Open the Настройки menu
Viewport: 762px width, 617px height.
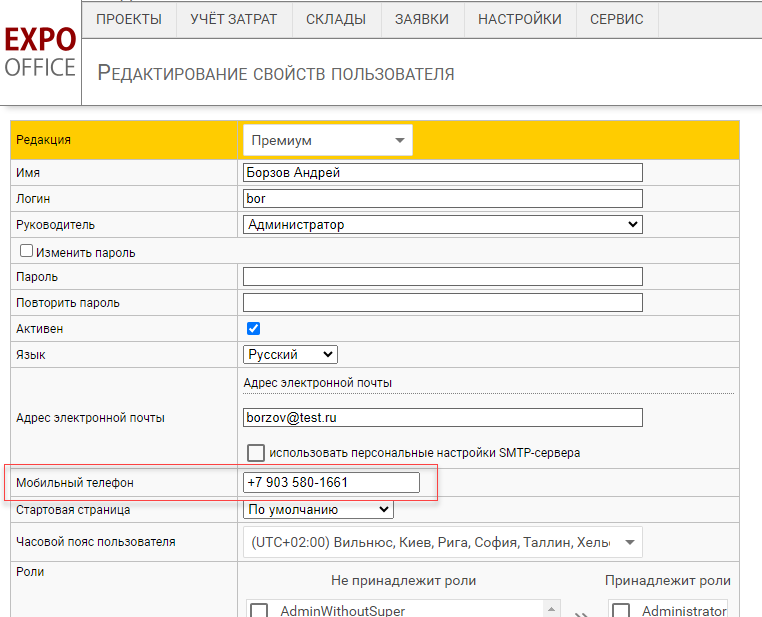pyautogui.click(x=520, y=19)
